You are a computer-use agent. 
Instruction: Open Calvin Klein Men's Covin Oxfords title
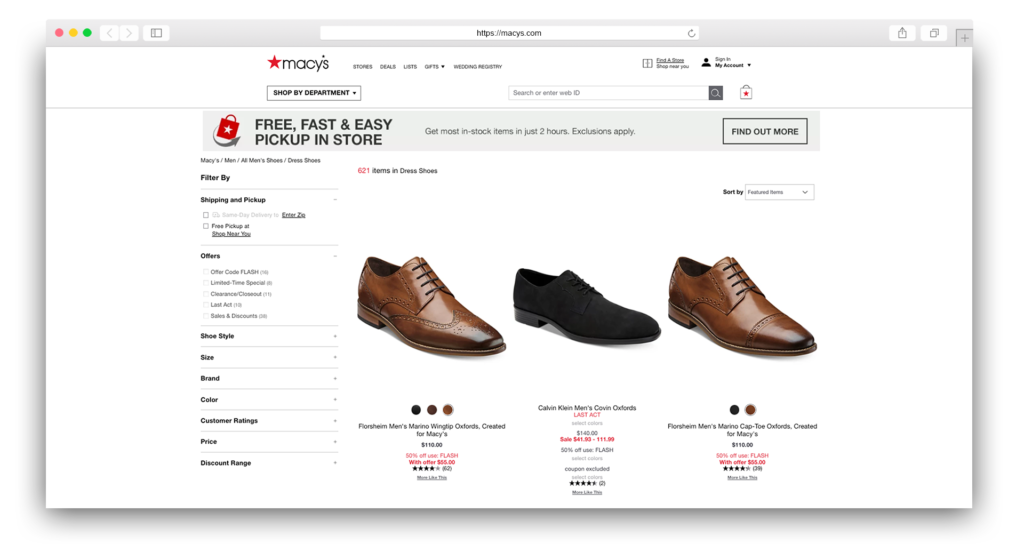coord(587,408)
